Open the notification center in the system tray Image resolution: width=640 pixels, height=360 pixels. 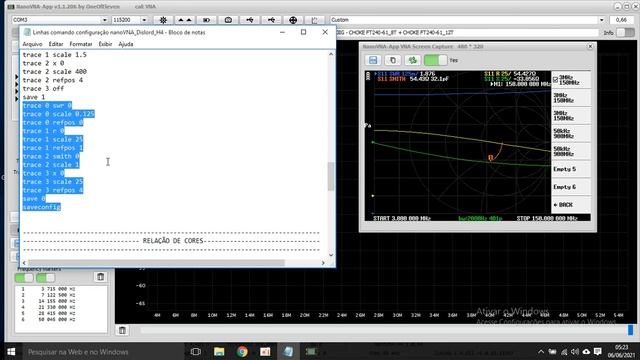click(598, 351)
